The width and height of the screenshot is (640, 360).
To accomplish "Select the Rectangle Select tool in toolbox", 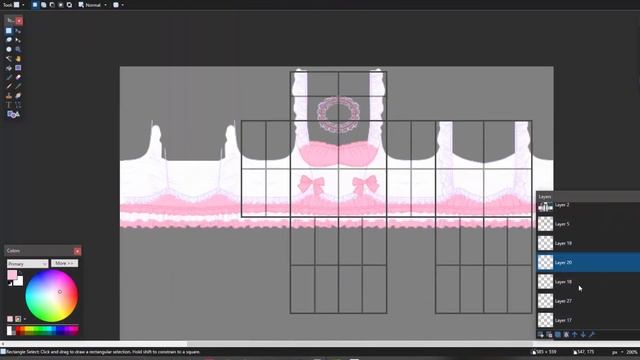I will point(9,31).
